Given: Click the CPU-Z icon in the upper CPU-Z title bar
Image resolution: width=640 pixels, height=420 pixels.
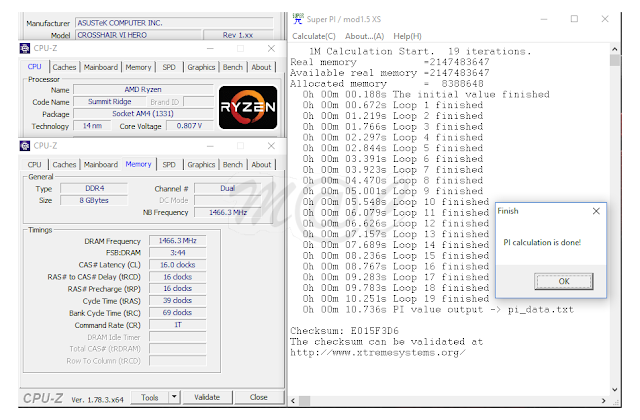Looking at the screenshot, I should pos(25,48).
